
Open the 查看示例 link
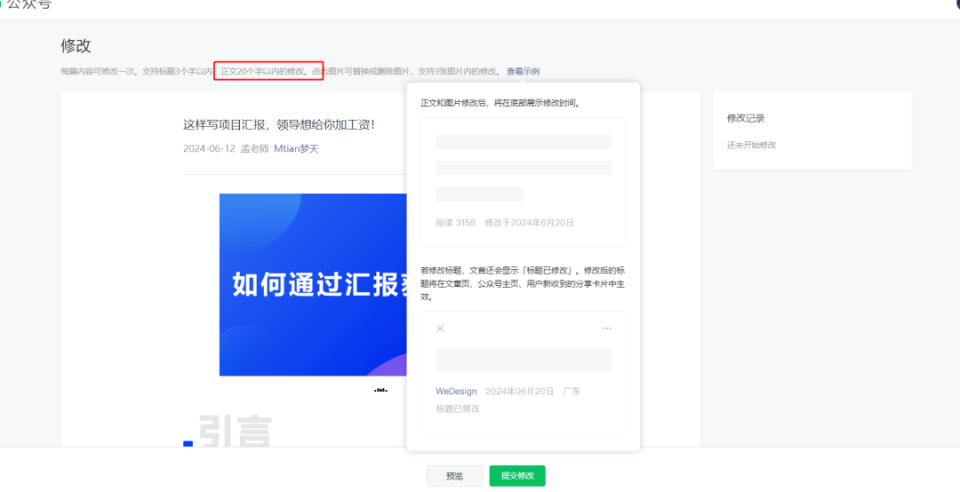pyautogui.click(x=523, y=72)
